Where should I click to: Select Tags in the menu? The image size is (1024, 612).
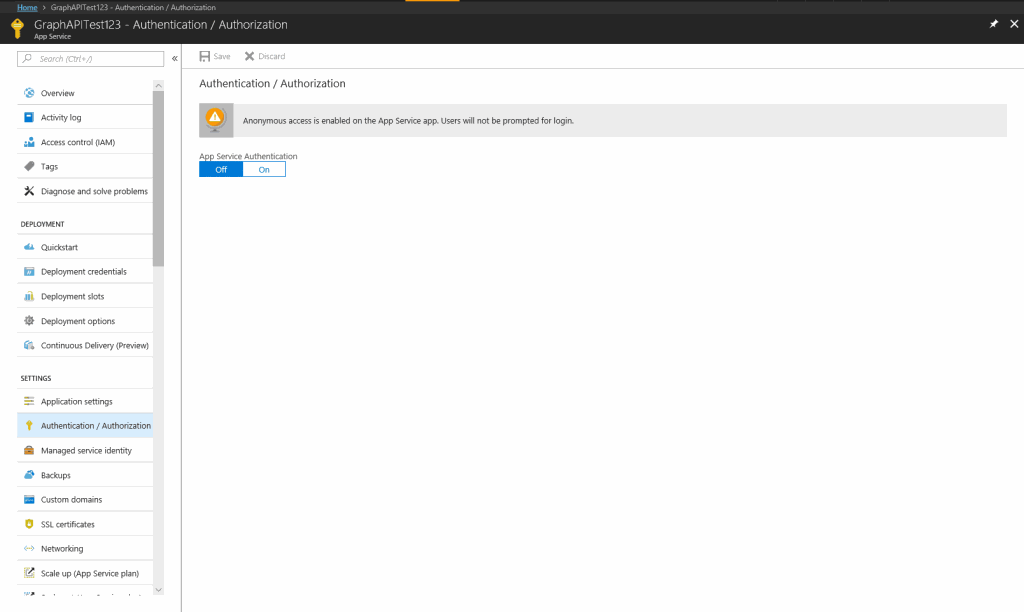[85, 167]
